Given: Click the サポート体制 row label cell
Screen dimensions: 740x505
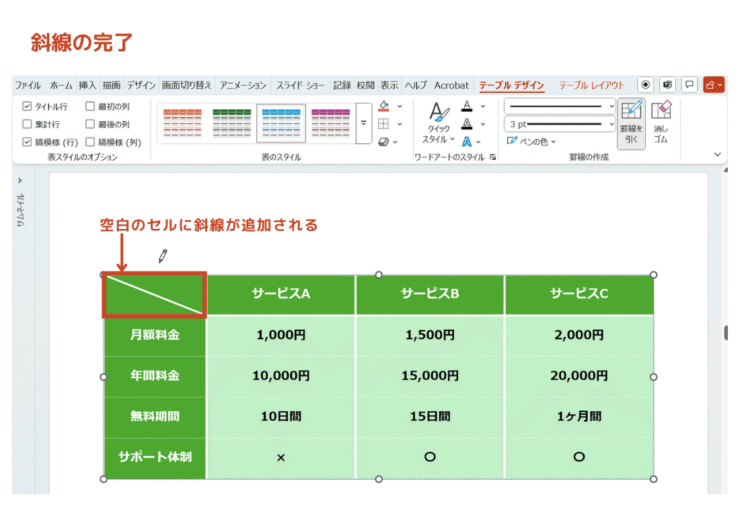Looking at the screenshot, I should coord(155,457).
